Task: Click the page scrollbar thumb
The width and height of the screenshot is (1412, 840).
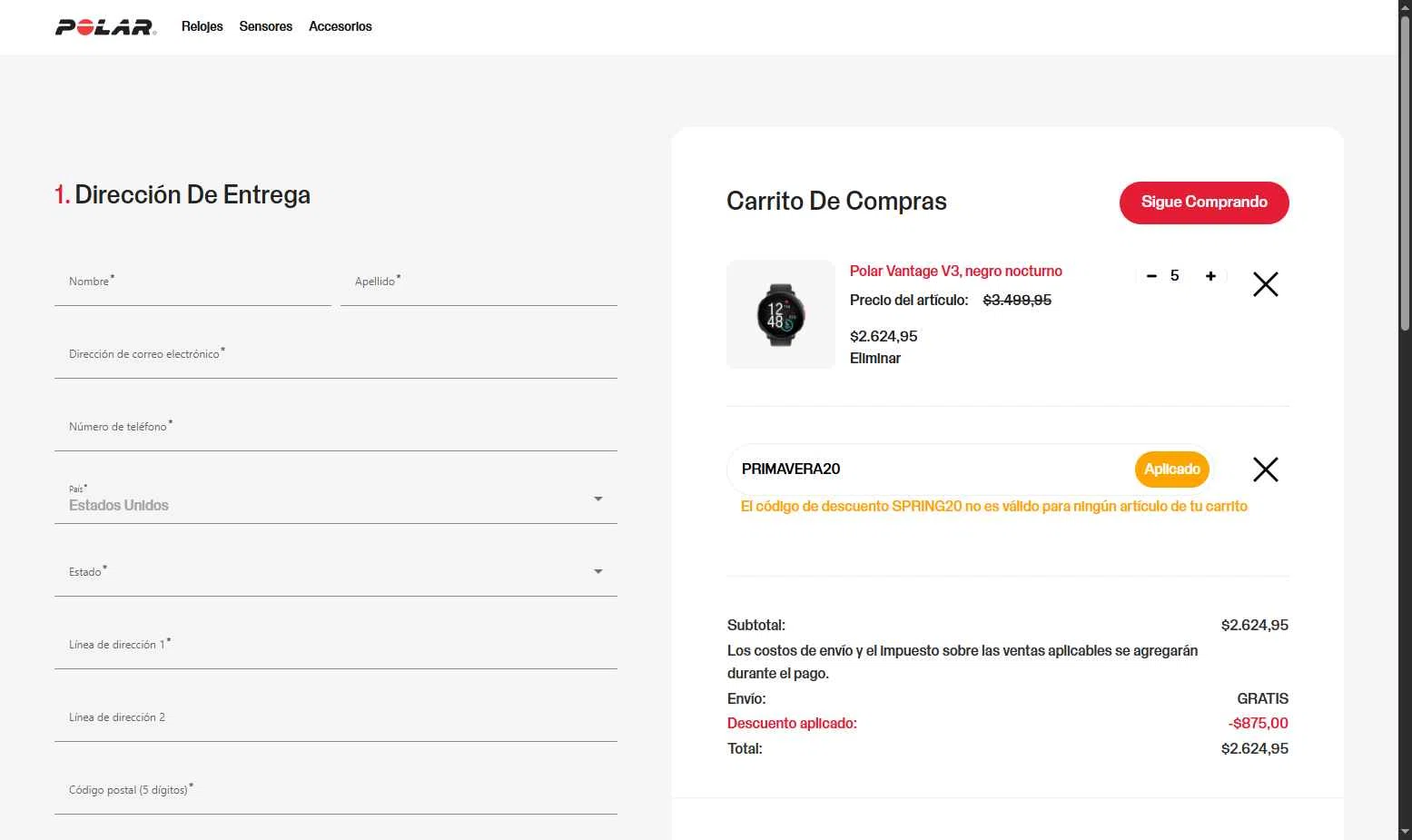Action: coord(1405,173)
